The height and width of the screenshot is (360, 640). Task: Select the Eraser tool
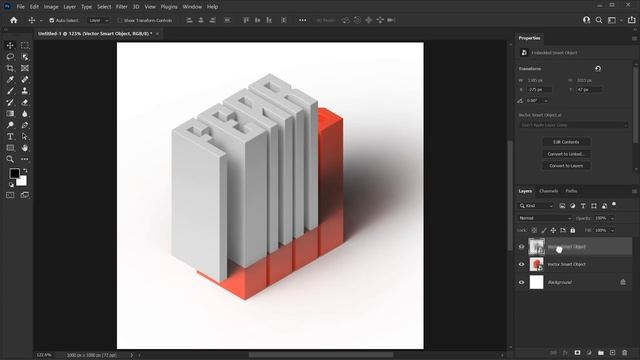[x=25, y=102]
